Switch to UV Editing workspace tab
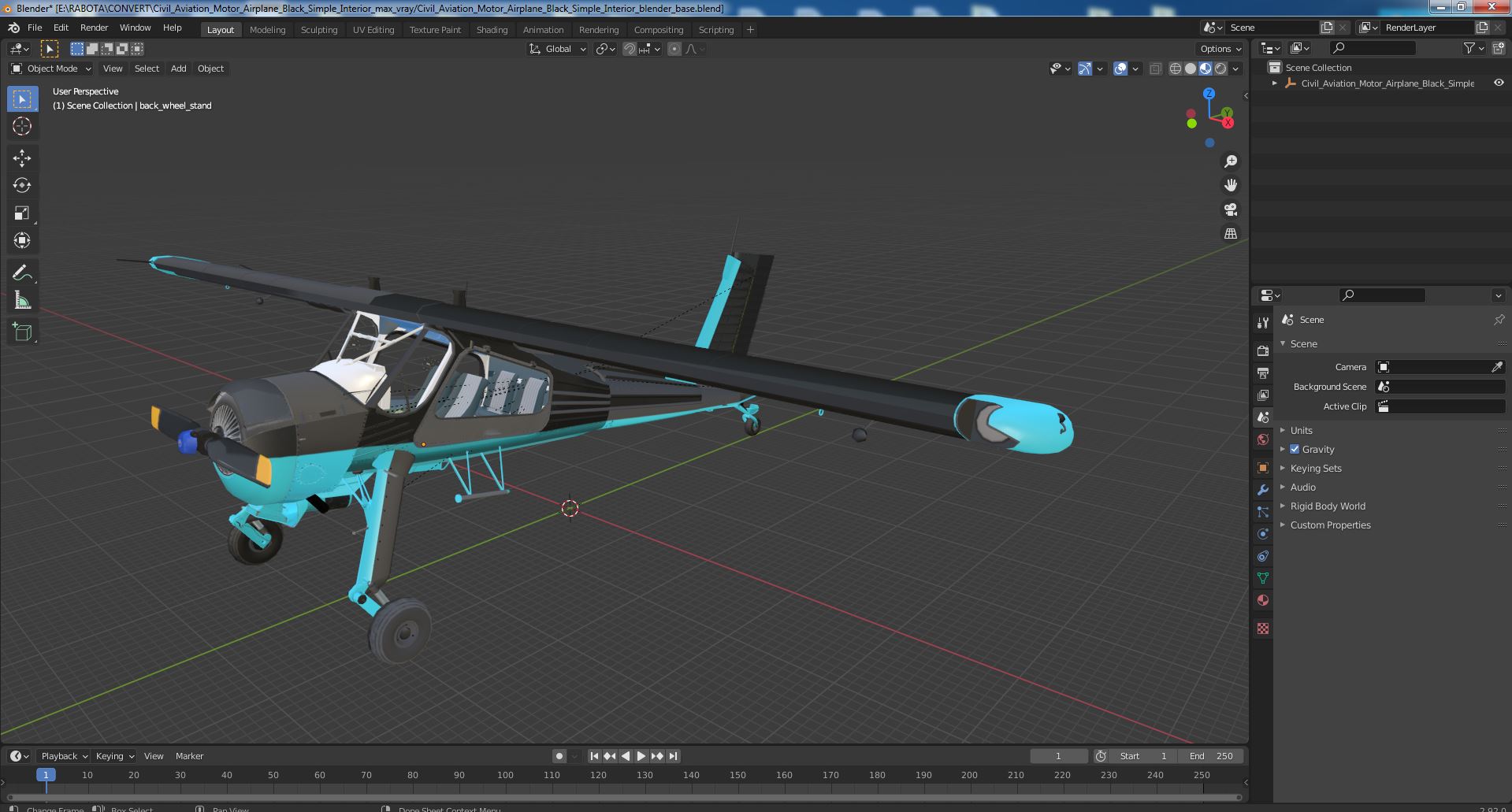This screenshot has height=812, width=1512. click(x=373, y=30)
